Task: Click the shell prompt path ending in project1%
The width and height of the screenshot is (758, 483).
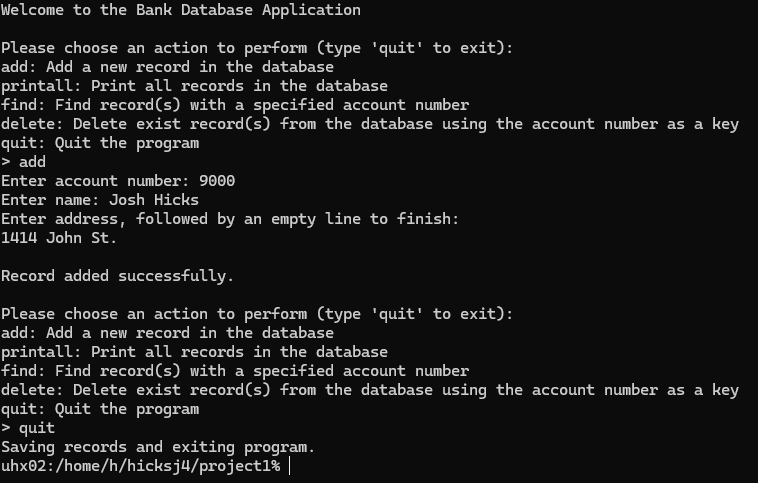Action: 140,466
